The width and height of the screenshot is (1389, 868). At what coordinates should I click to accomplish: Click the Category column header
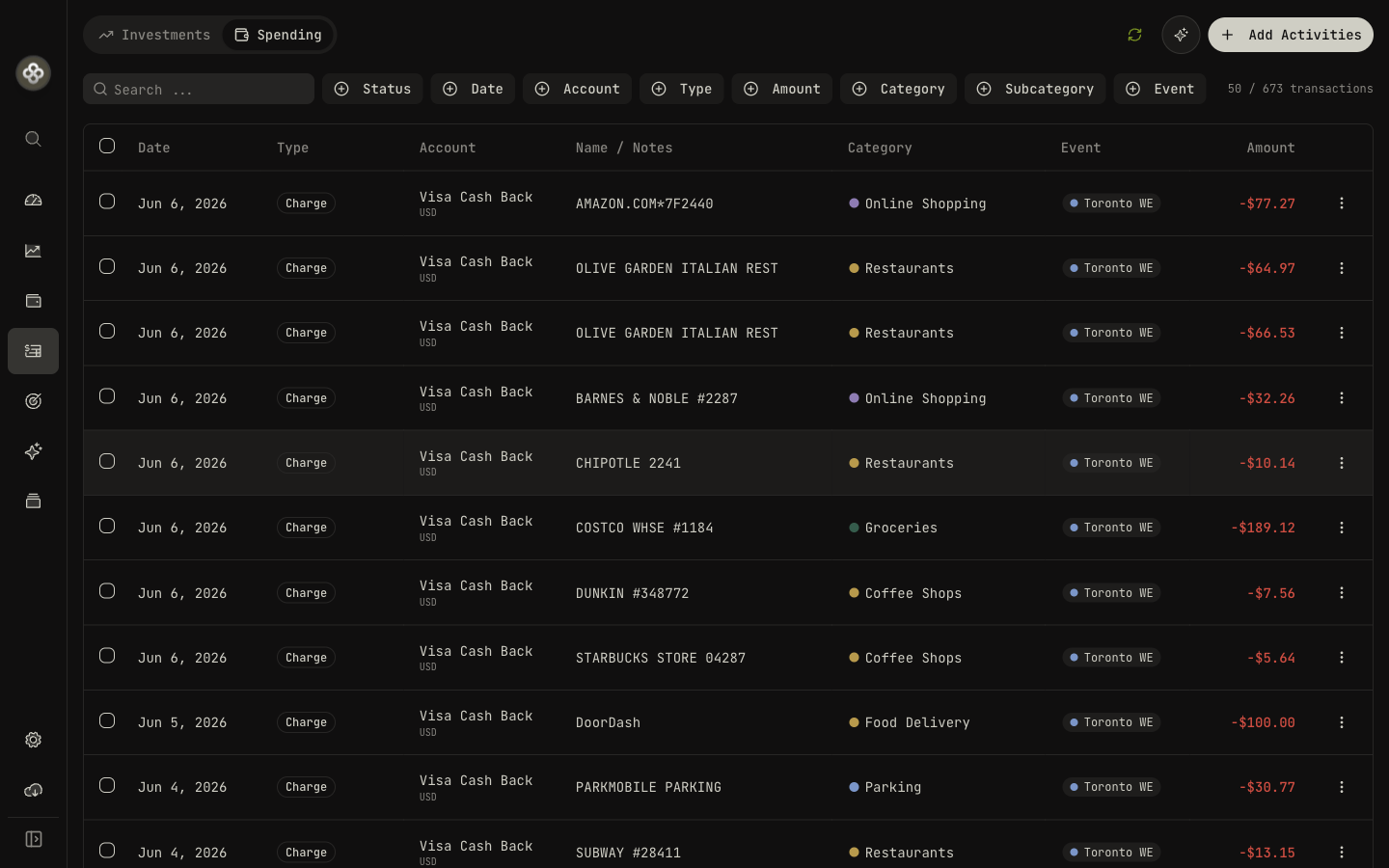880,148
